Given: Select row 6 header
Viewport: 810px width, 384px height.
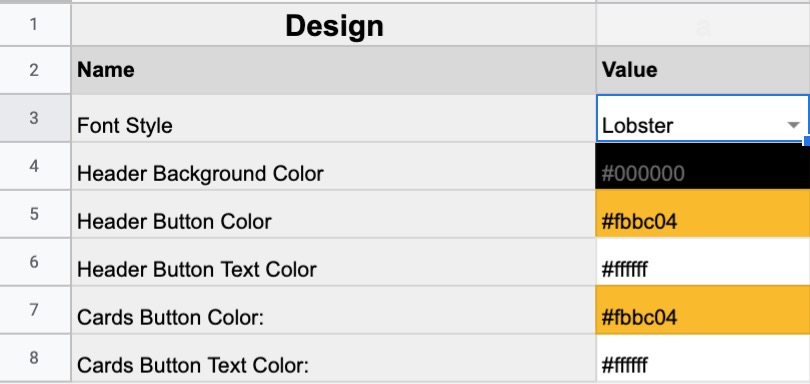Looking at the screenshot, I should [x=35, y=262].
